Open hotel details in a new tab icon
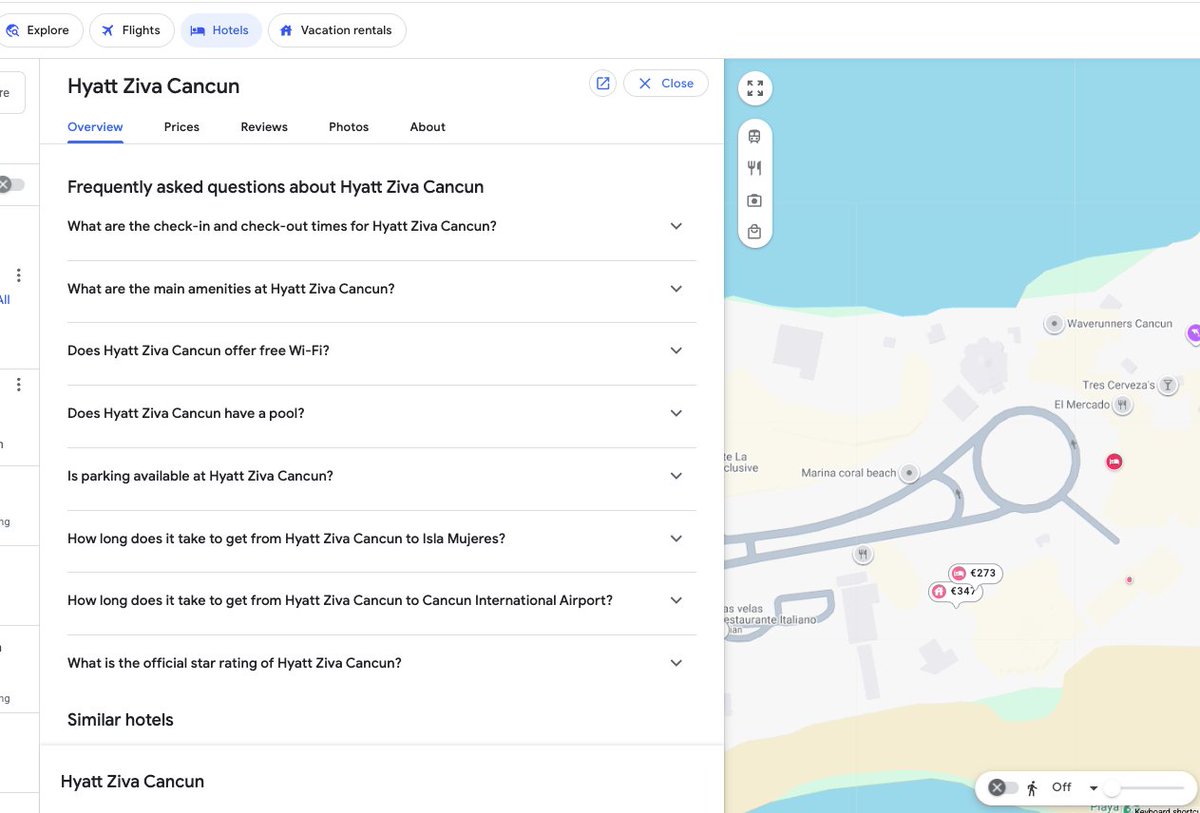Screen dimensions: 1200x813 pos(603,84)
